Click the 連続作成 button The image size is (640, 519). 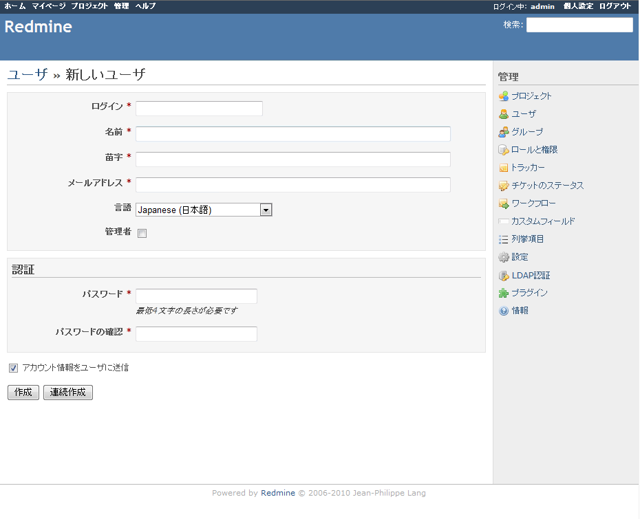(68, 393)
